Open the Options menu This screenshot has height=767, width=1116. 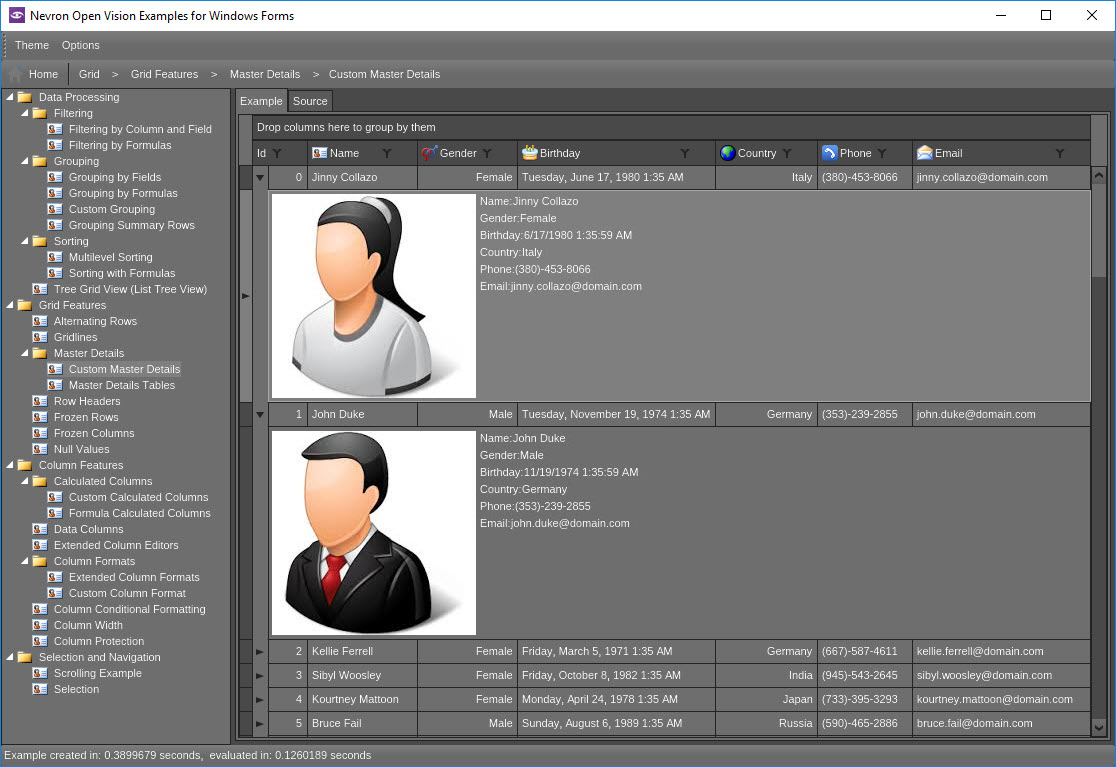81,45
